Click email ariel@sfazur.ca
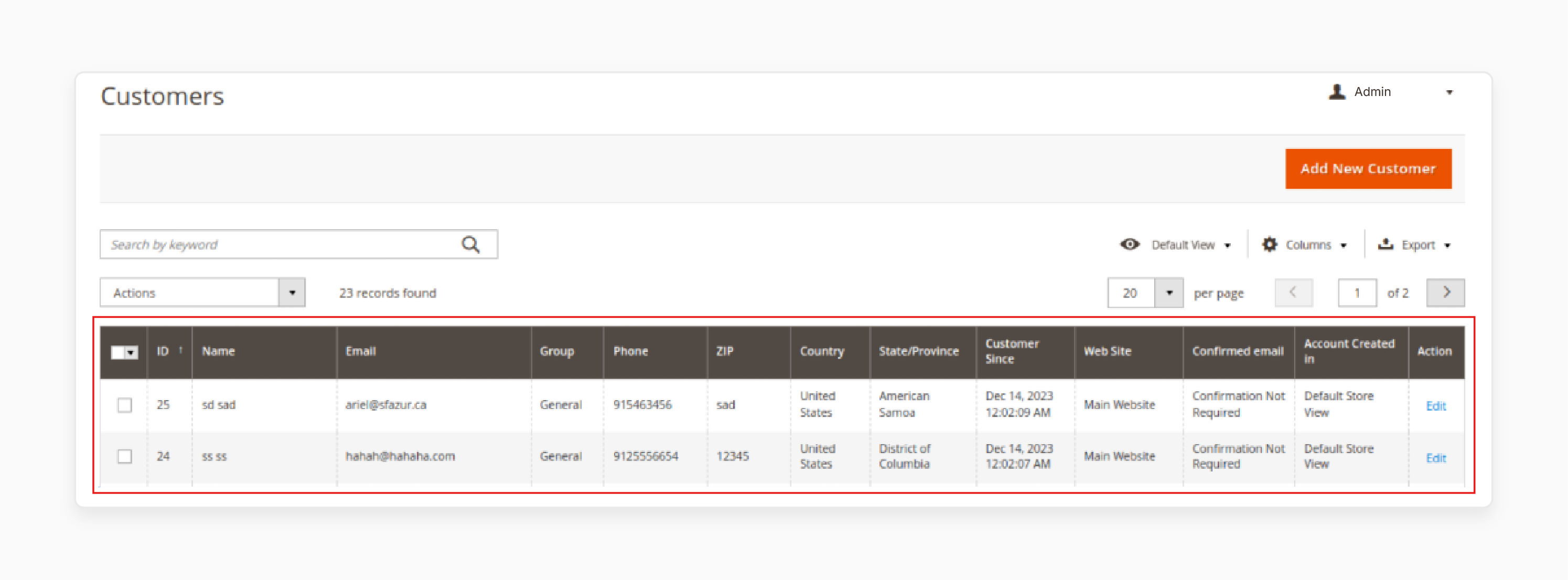 tap(386, 405)
